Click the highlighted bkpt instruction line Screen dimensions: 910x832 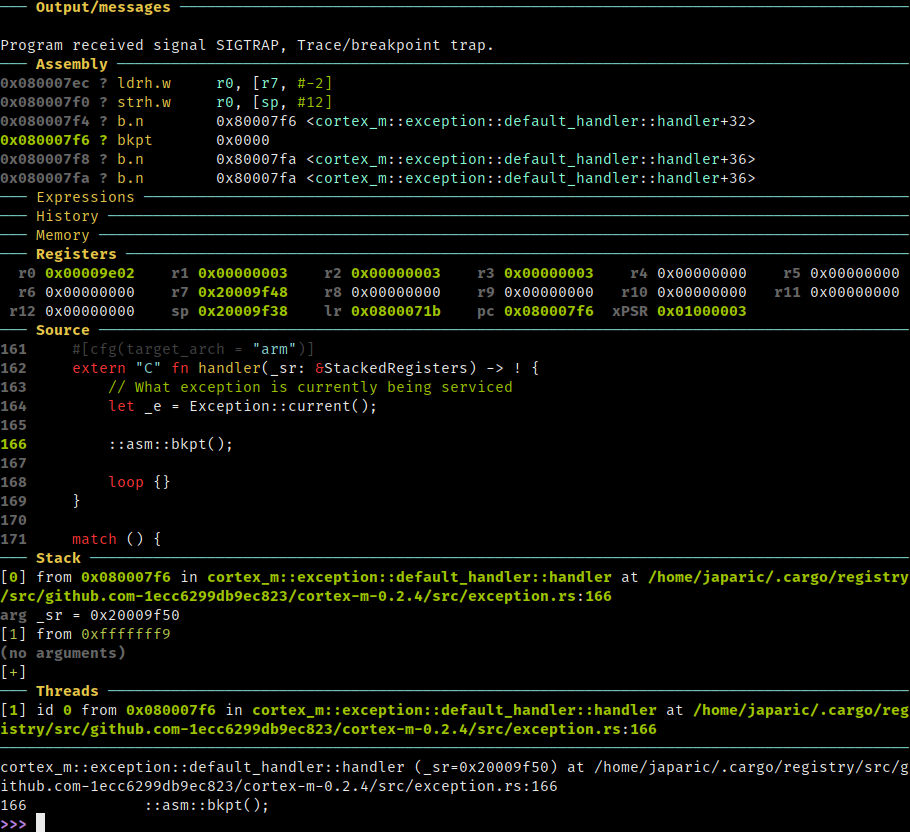pos(135,140)
